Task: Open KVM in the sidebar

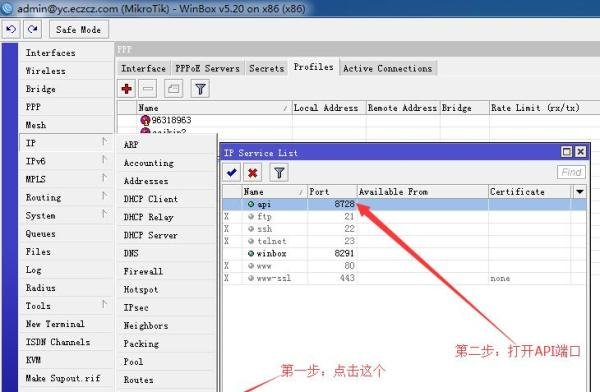Action: [66, 360]
